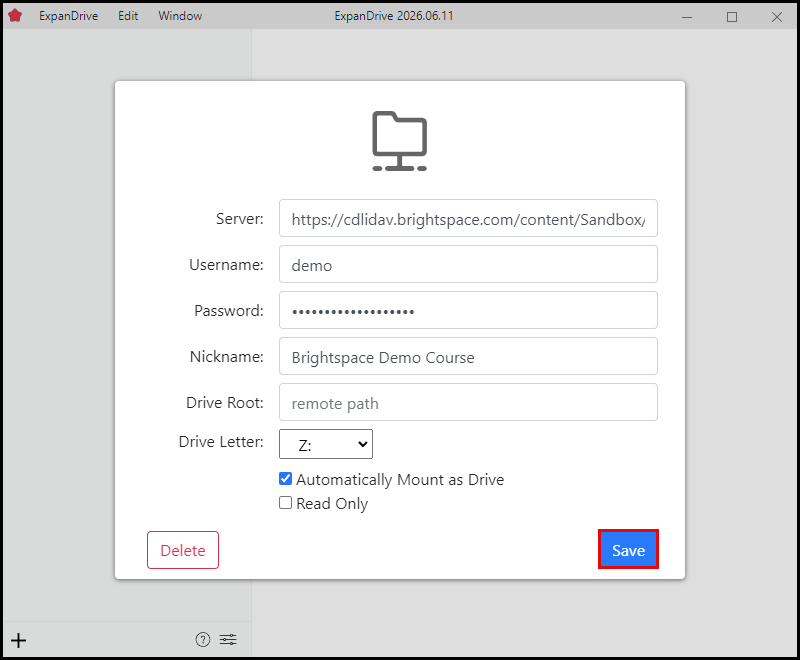Image resolution: width=800 pixels, height=660 pixels.
Task: Close the ExpanDrive window
Action: click(x=777, y=17)
